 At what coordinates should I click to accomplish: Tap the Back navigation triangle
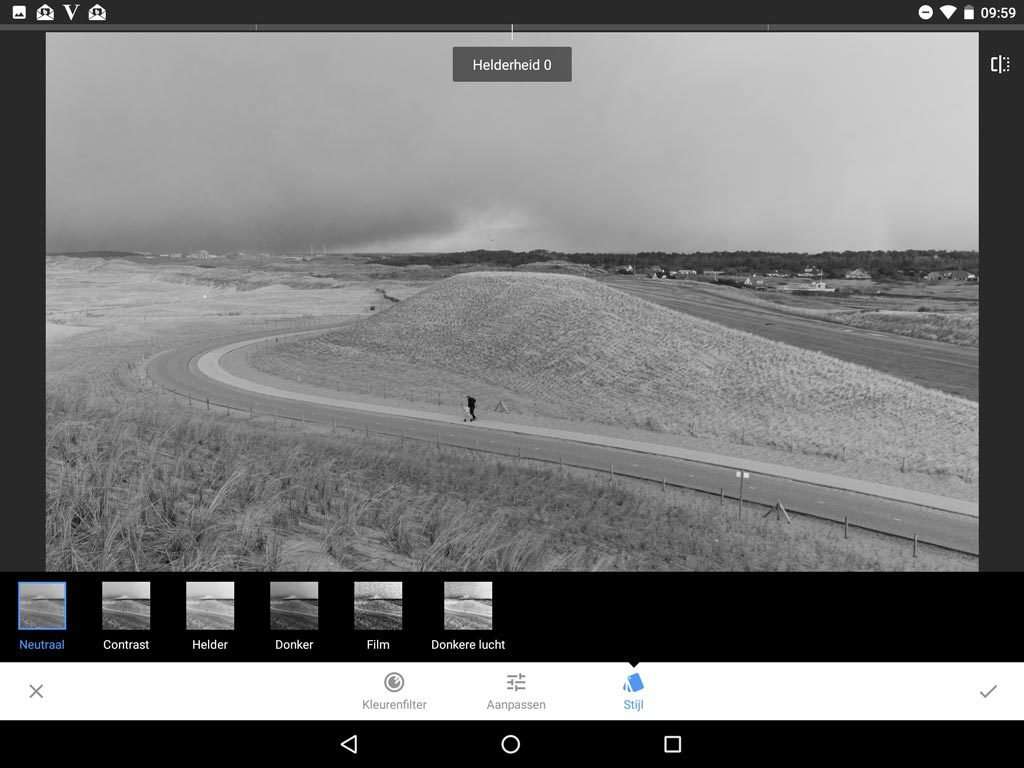pos(349,744)
